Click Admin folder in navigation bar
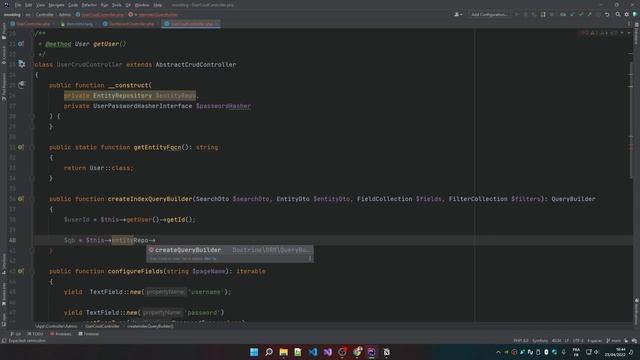The height and width of the screenshot is (360, 640). [64, 15]
